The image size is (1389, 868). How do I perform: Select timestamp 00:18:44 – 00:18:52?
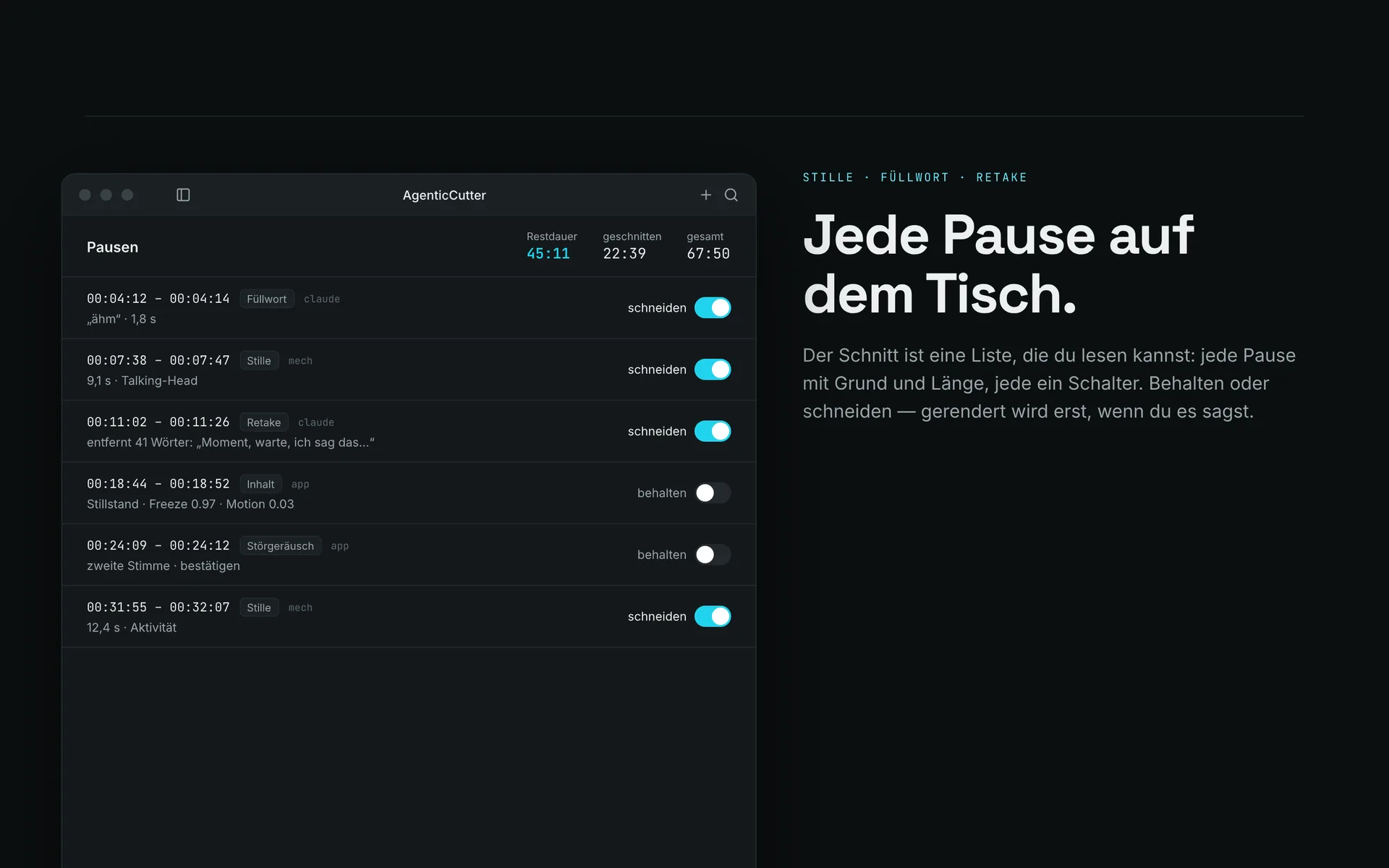point(158,484)
